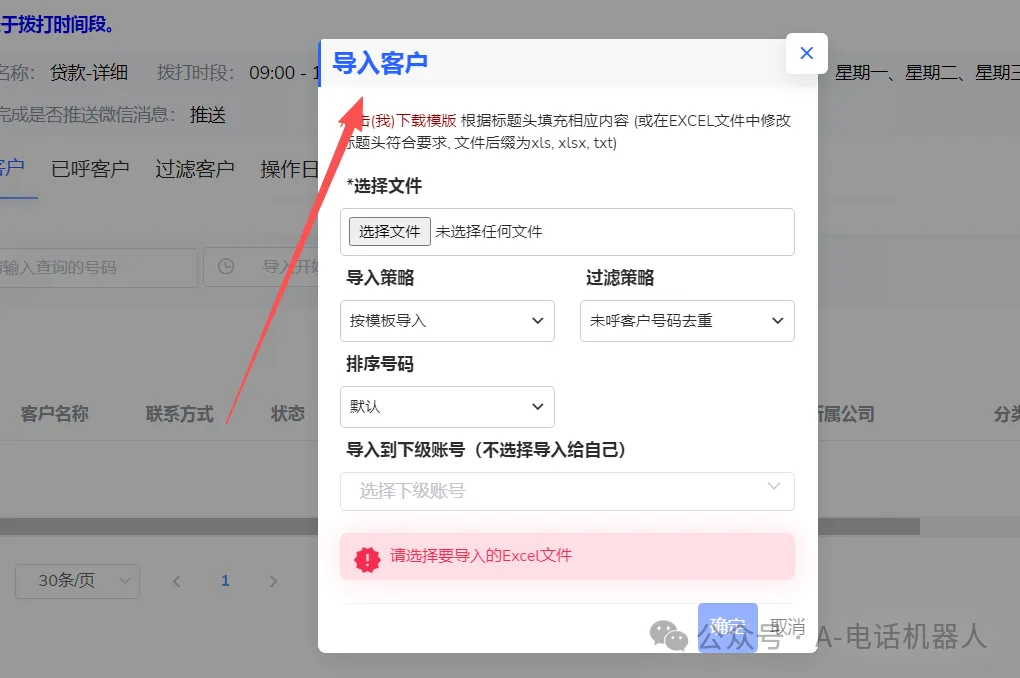Click the chevron inside the 30条/页 selector
Screen dimensions: 1020x678
[x=125, y=581]
